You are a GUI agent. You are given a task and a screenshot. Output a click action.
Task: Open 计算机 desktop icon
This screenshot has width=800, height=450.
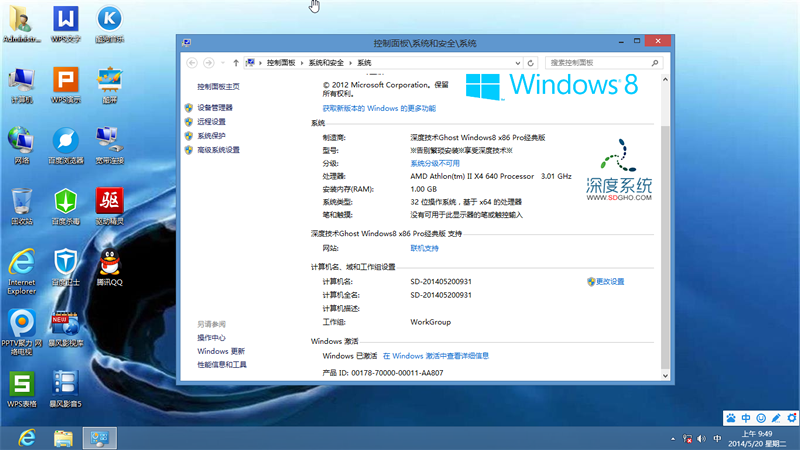click(x=21, y=85)
